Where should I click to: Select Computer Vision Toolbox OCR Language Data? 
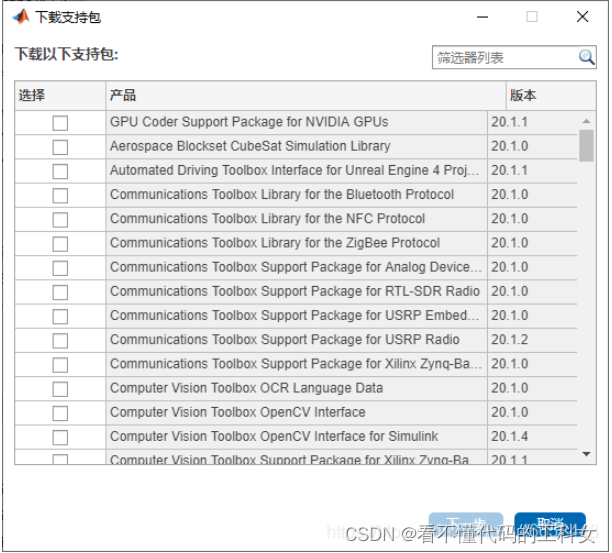coord(246,388)
